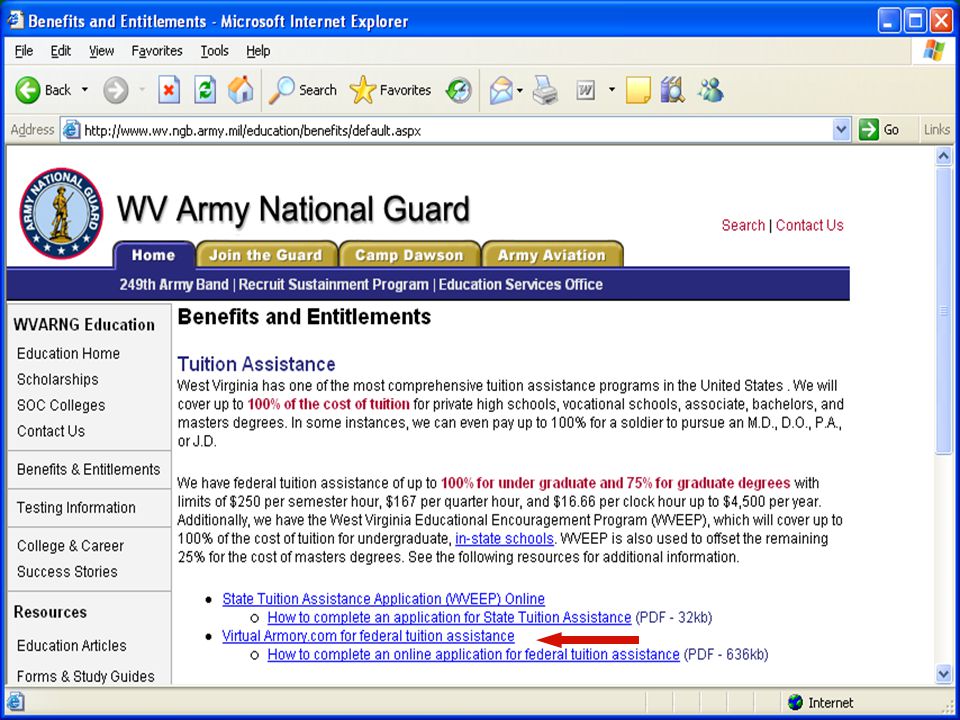Open the Home page house icon
This screenshot has height=720, width=960.
click(241, 90)
